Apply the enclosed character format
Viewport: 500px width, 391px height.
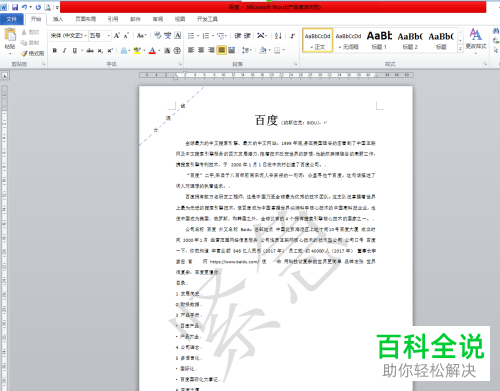pos(177,50)
